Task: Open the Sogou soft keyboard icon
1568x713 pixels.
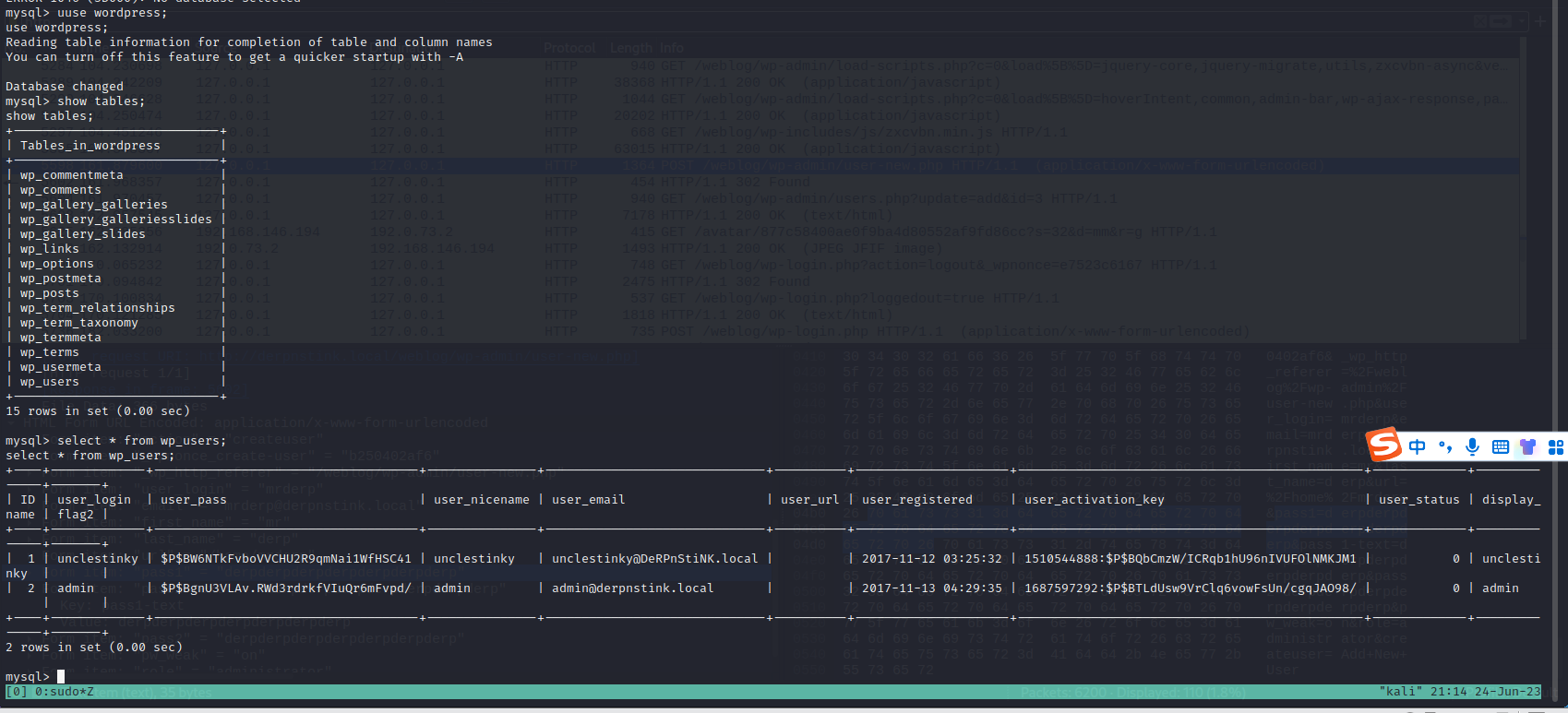Action: 1501,447
